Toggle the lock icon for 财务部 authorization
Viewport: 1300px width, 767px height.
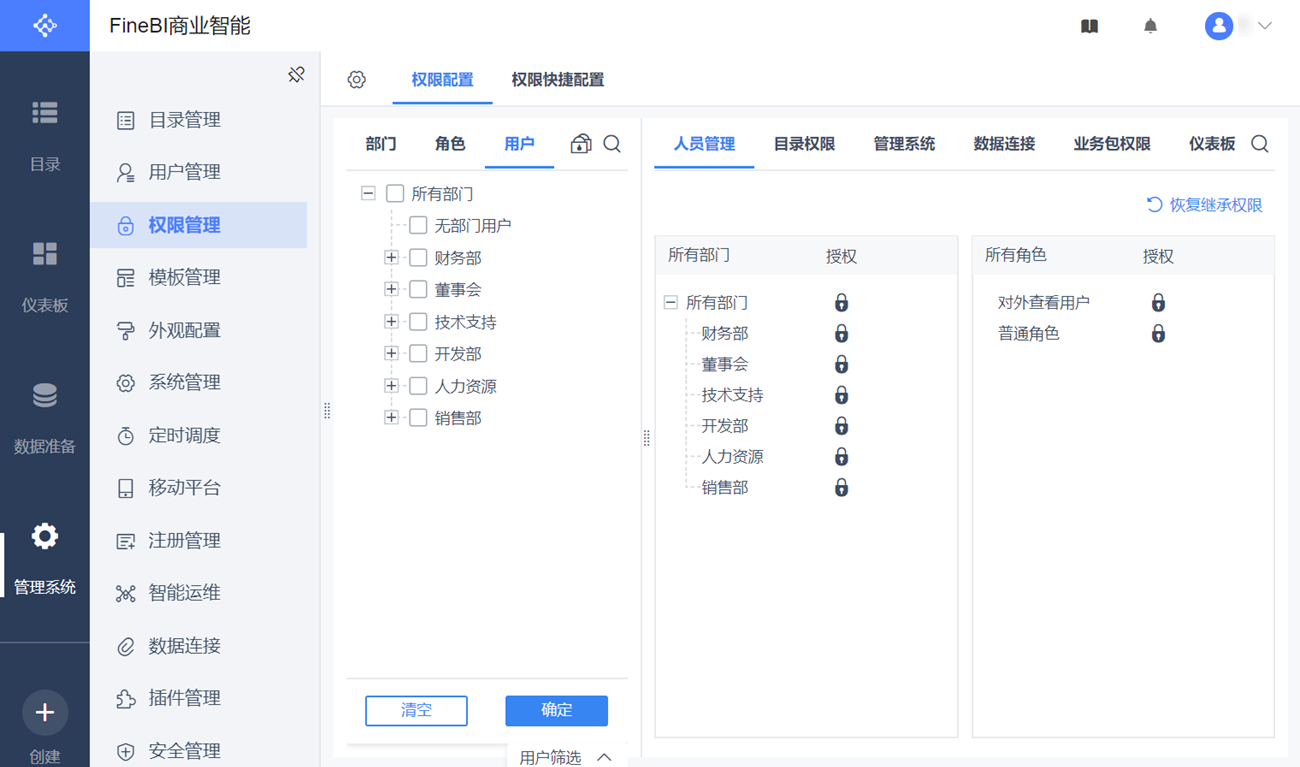(841, 333)
